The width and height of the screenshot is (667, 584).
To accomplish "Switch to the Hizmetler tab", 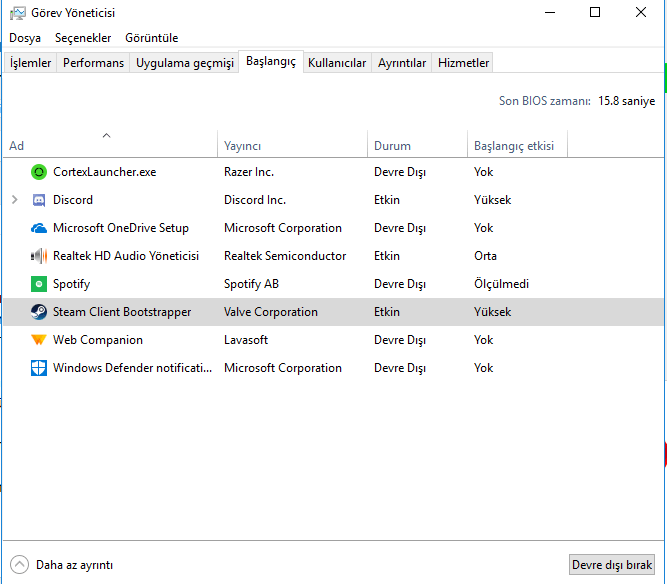I will (464, 63).
